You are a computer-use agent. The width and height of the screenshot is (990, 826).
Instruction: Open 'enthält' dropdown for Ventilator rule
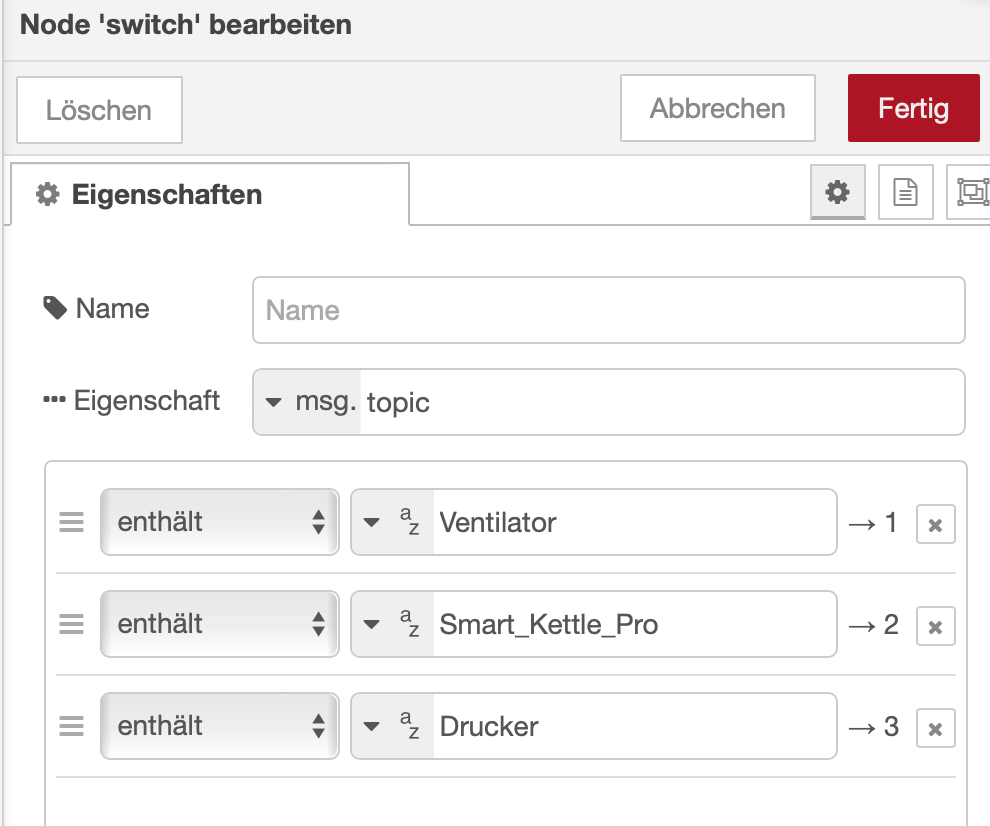[x=220, y=522]
